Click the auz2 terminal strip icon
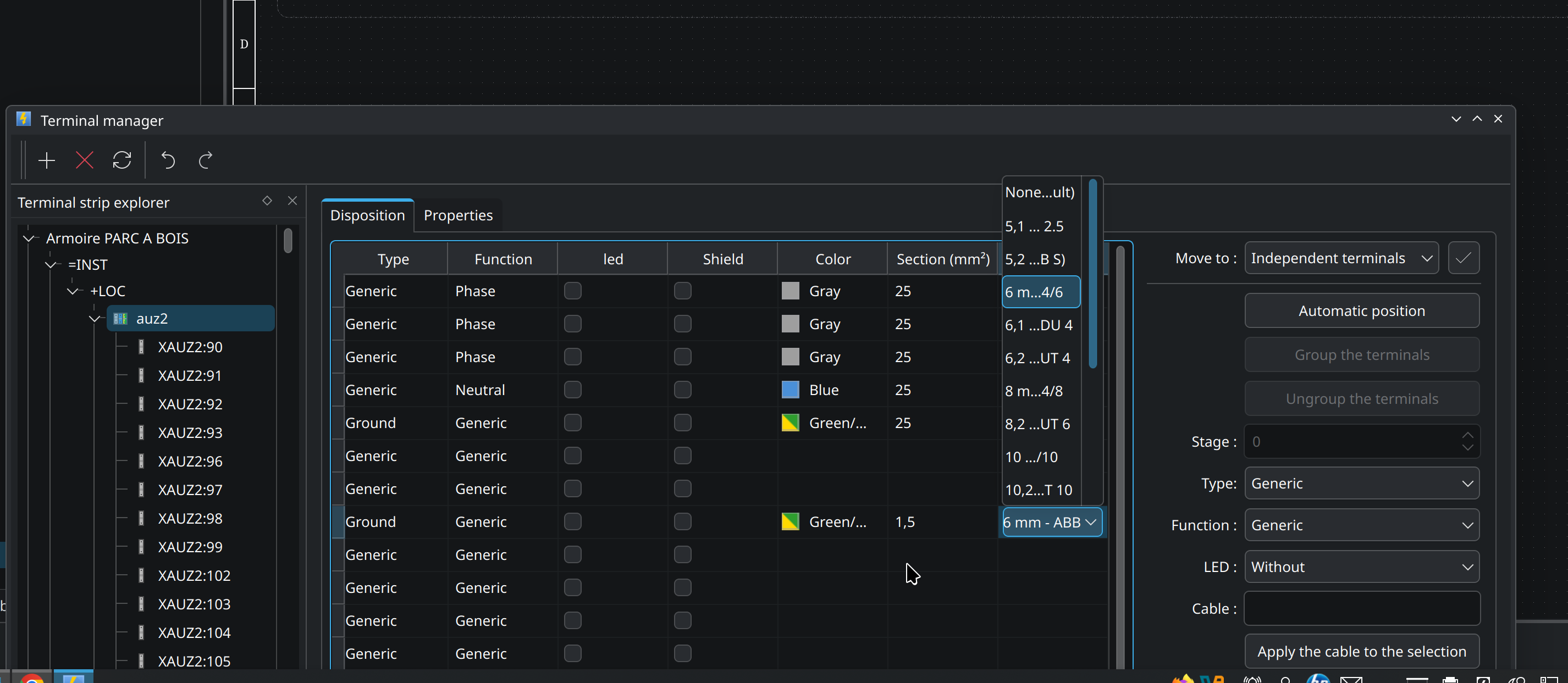Screen dimensions: 1568x683 click(120, 319)
